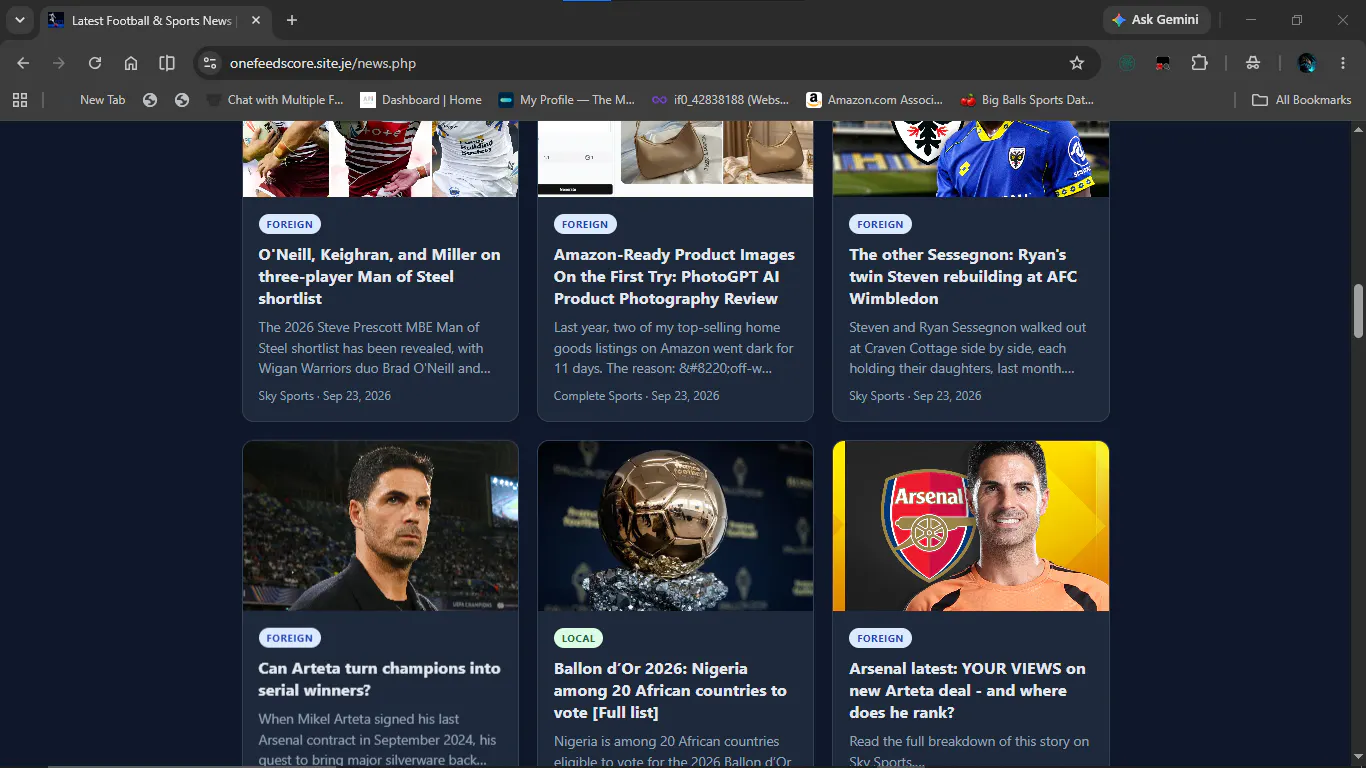Screen dimensions: 1366x768
Task: Click the Steve Prescott MBE excerpt text
Action: tap(375, 348)
